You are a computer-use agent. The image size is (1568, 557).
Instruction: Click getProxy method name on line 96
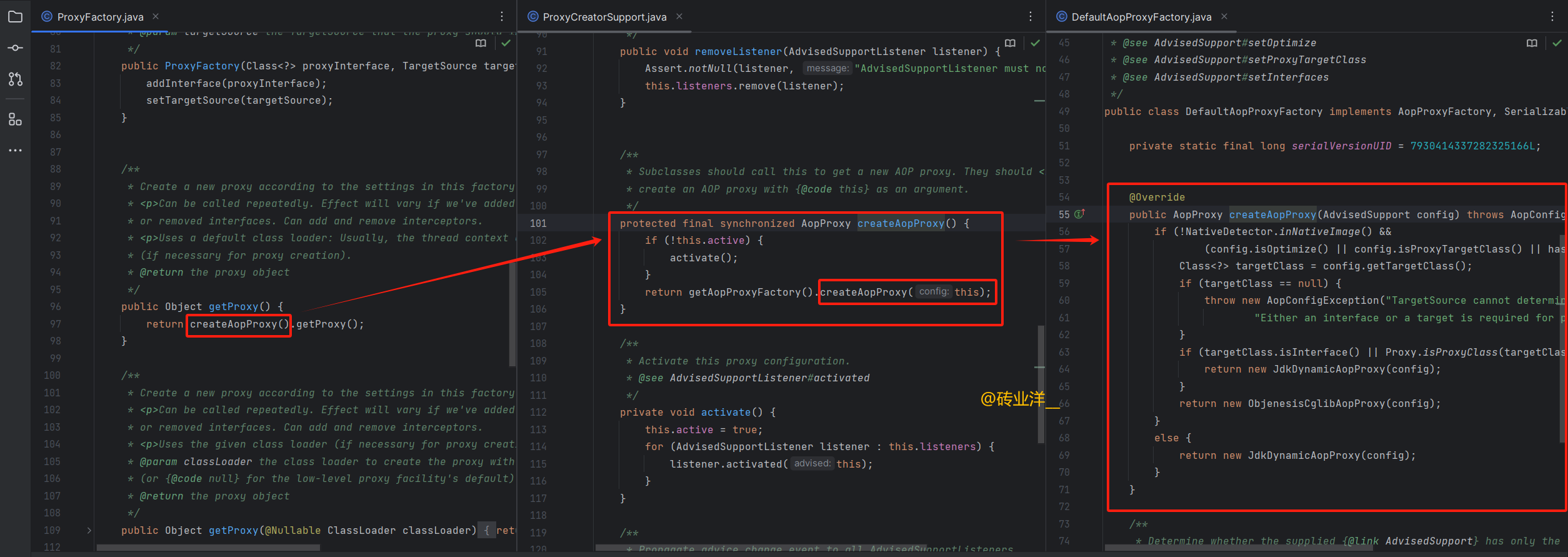(x=233, y=307)
